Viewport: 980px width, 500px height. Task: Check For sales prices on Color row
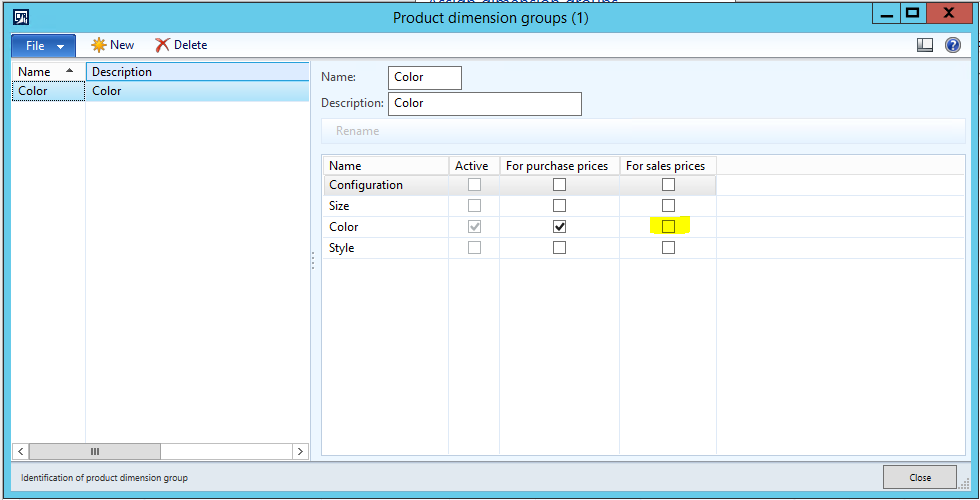tap(668, 227)
